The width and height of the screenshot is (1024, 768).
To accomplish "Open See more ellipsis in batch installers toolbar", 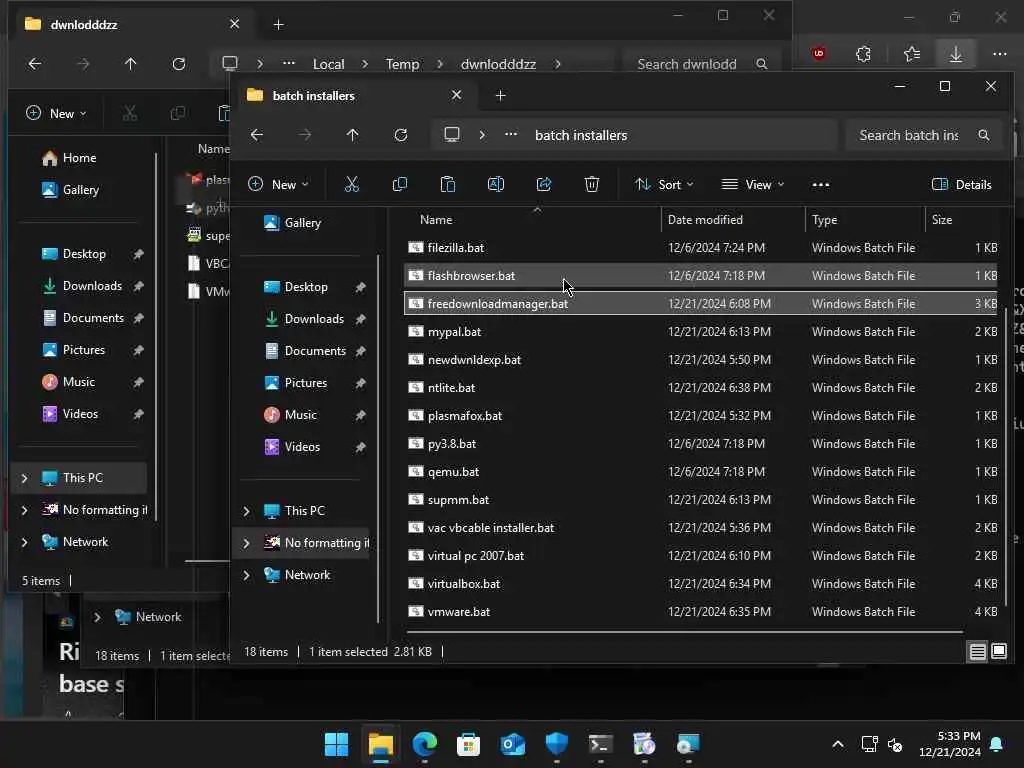I will [821, 185].
